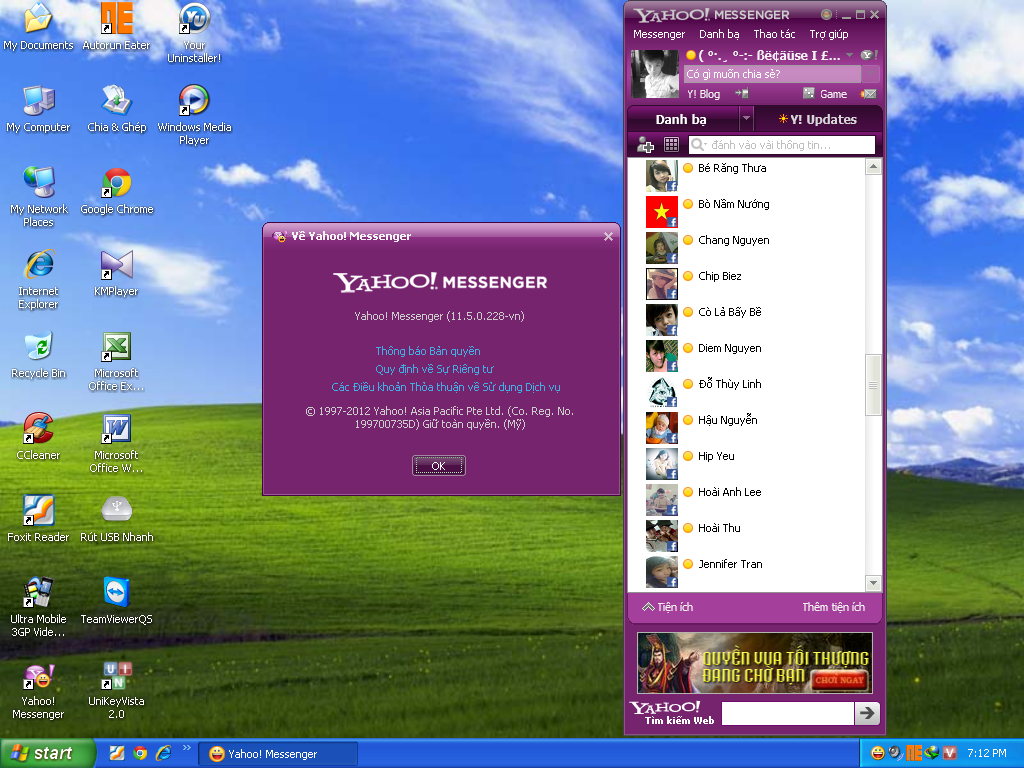
Task: Open the Thông báo Bản quyền link
Action: coord(428,351)
